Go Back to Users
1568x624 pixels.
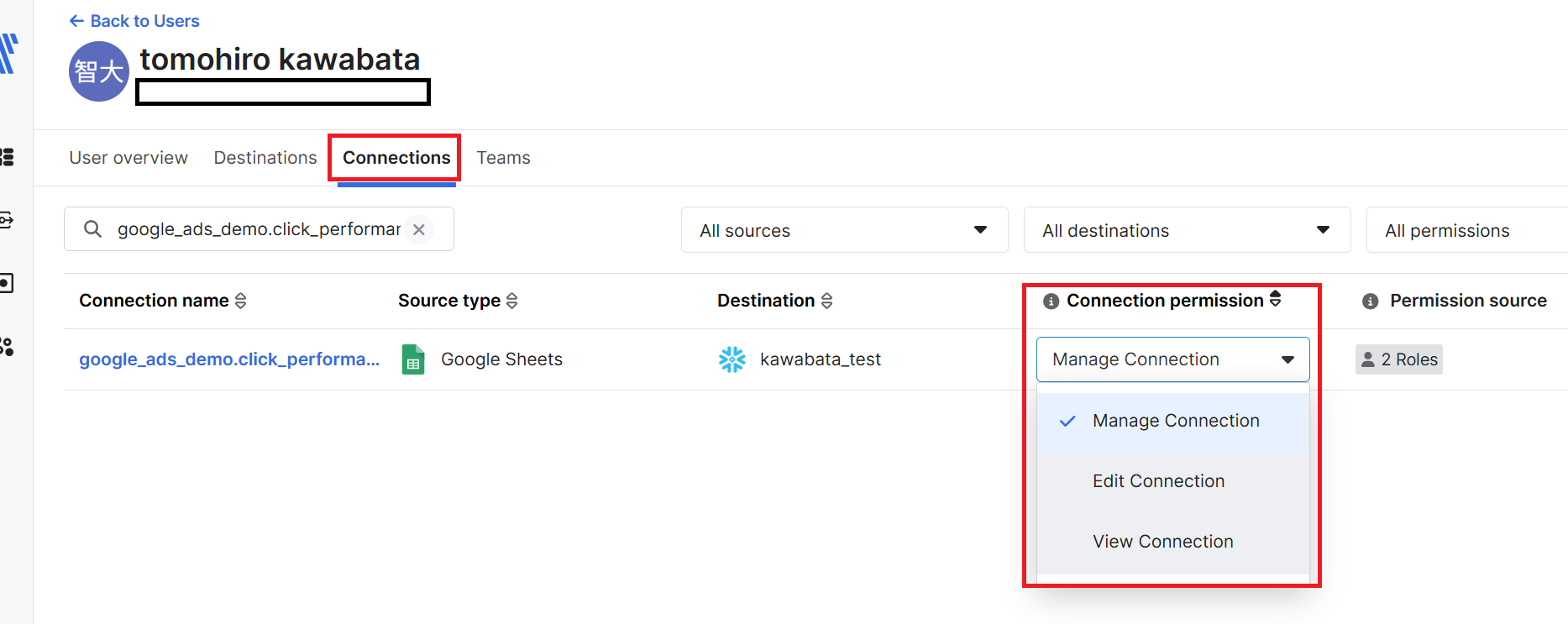[x=134, y=21]
